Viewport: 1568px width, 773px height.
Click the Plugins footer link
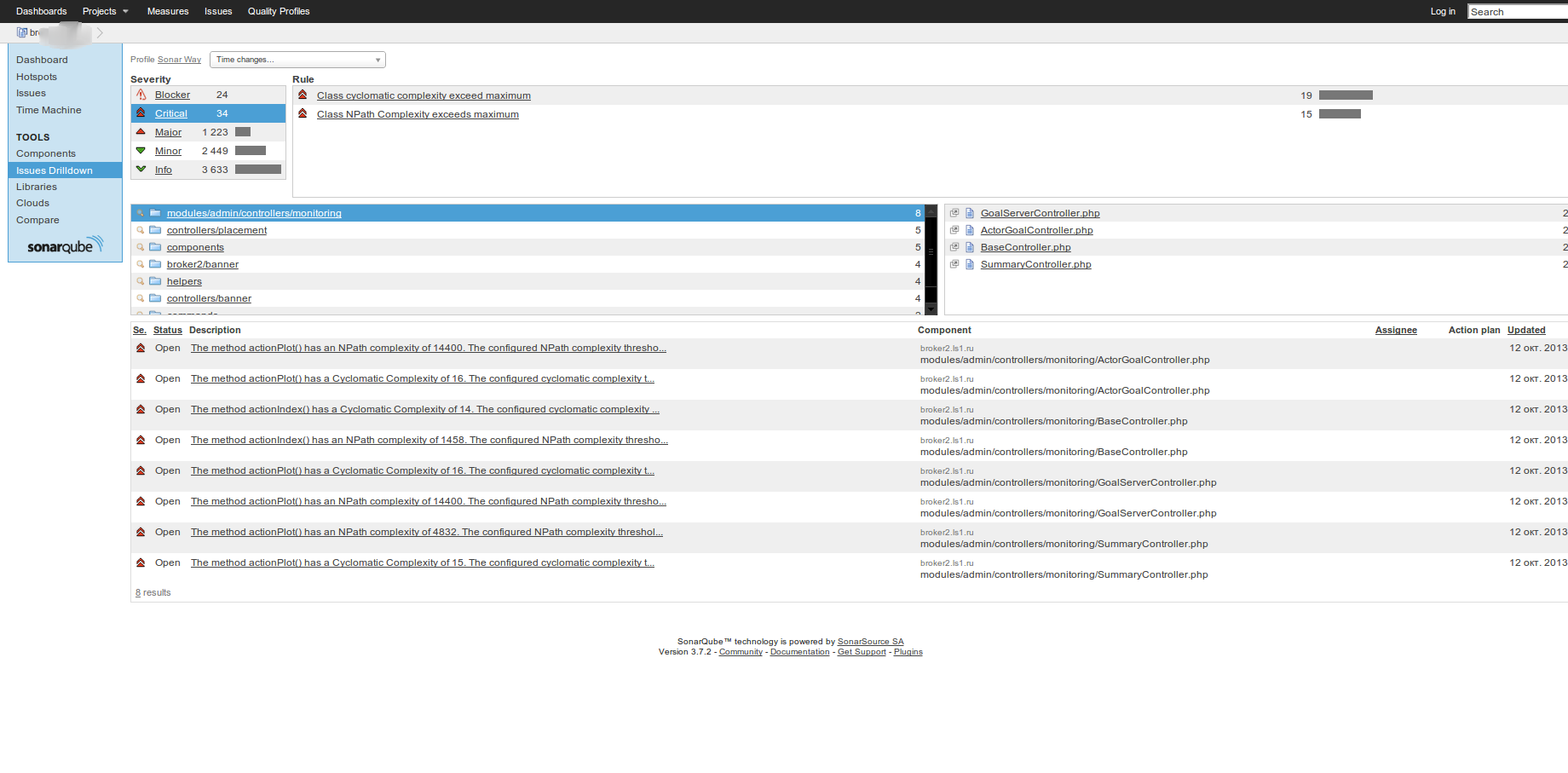[908, 652]
